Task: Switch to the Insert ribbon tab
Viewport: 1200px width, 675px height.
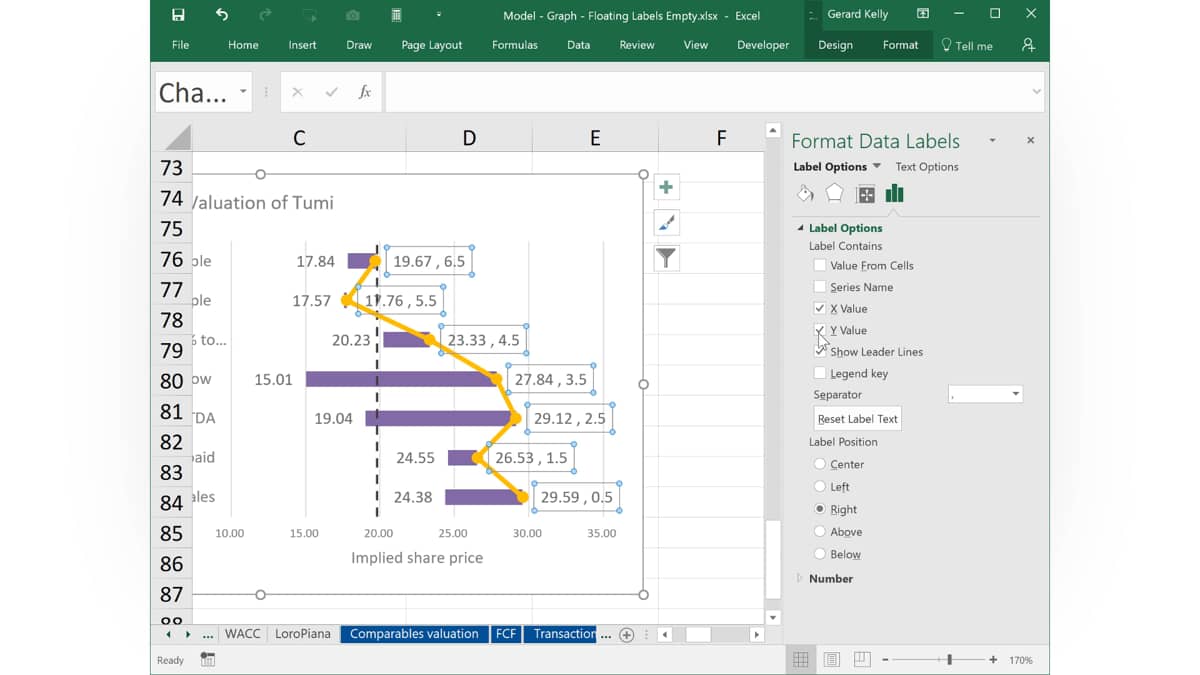Action: [x=302, y=45]
